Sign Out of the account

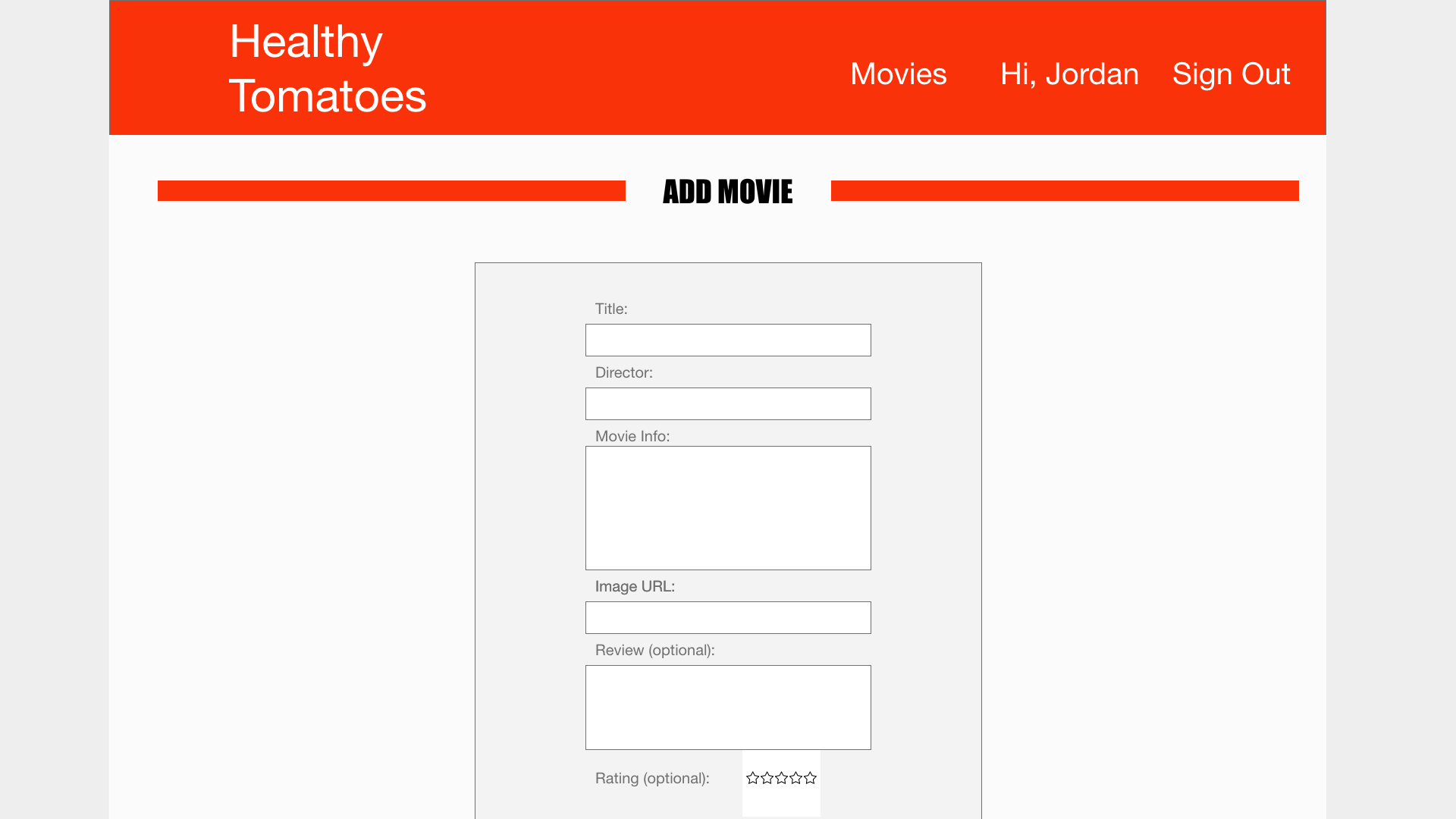click(x=1230, y=74)
